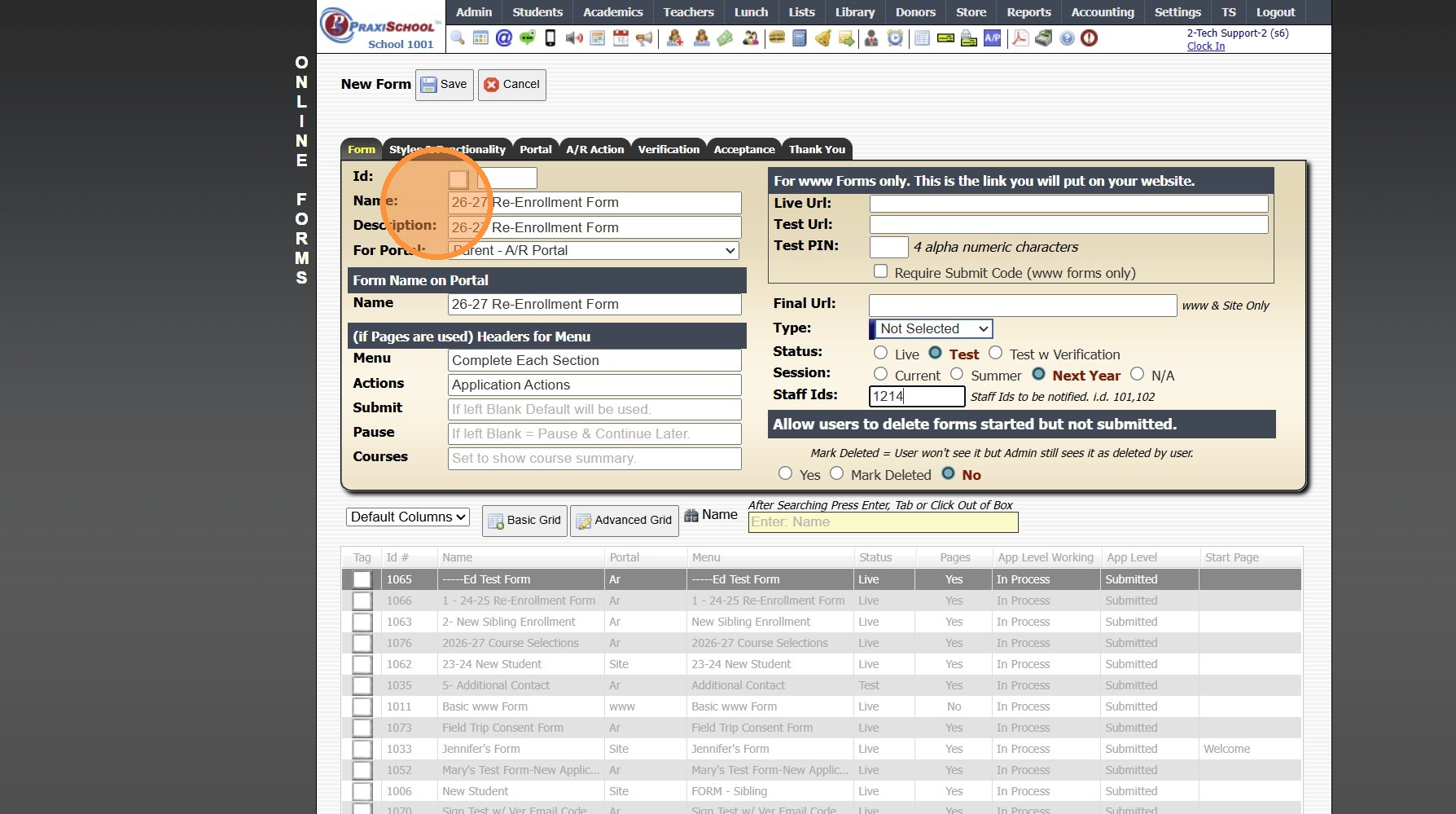Select Yes to allow deleting forms
The width and height of the screenshot is (1456, 814).
785,473
